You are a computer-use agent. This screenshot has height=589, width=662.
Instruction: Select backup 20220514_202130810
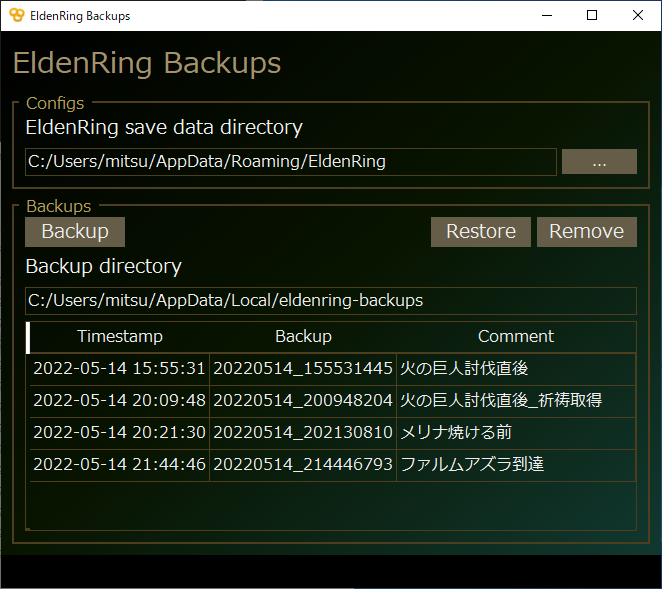[x=303, y=432]
